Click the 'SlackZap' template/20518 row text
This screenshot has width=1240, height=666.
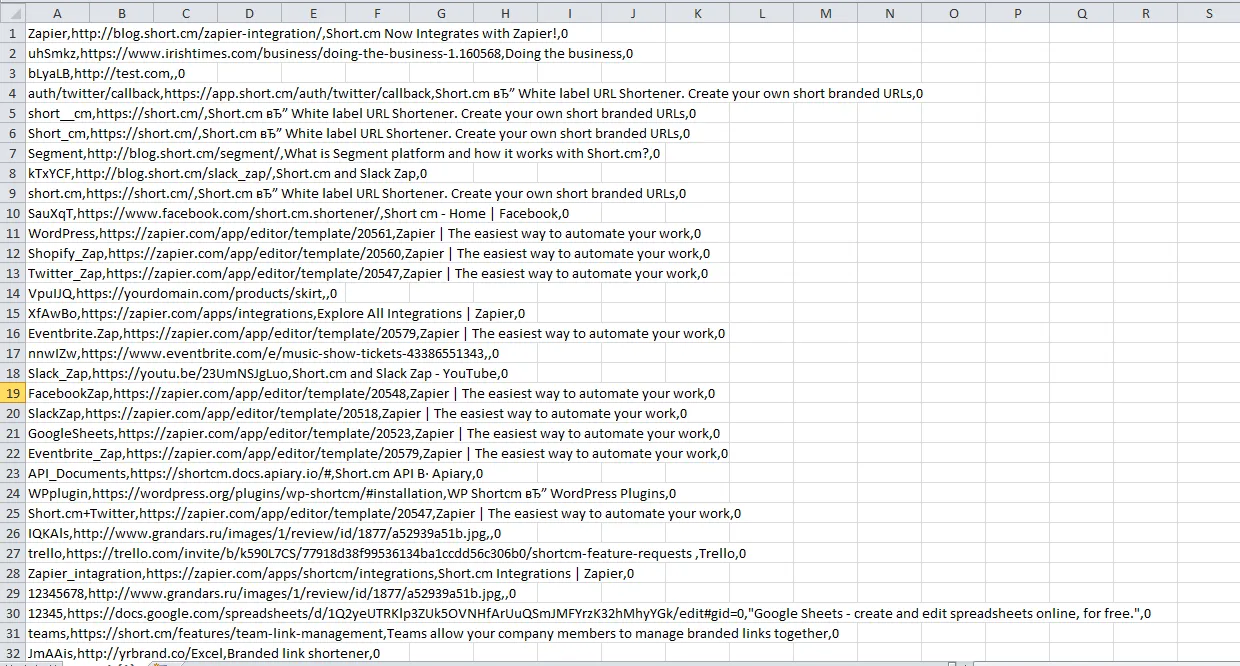click(x=358, y=413)
